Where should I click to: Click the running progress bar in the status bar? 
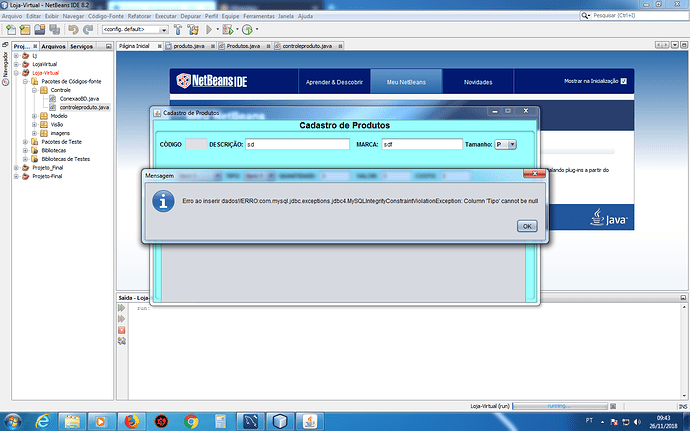coord(560,406)
